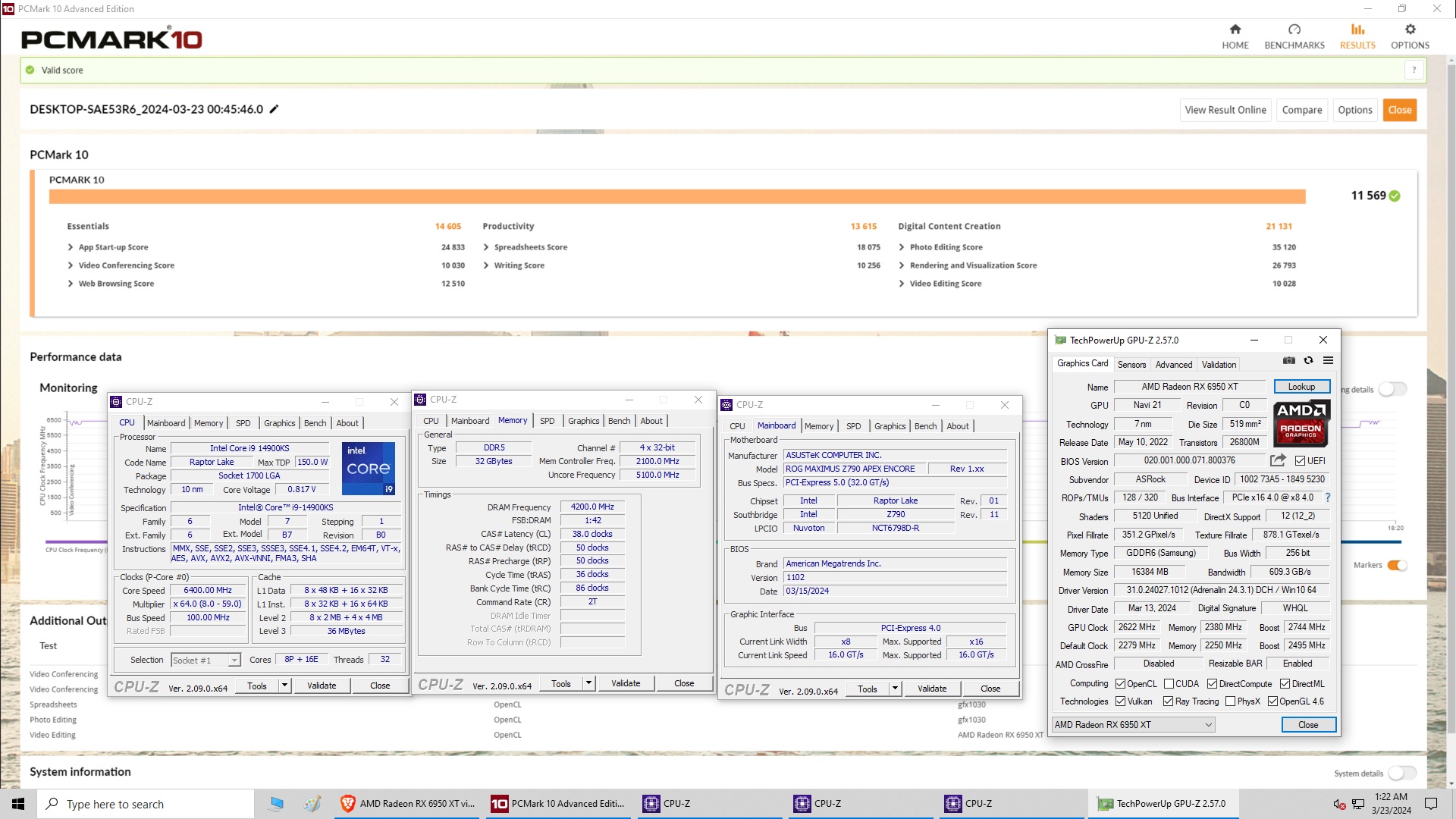This screenshot has height=819, width=1456.
Task: Take GPU-Z screenshot with camera icon
Action: (x=1289, y=361)
